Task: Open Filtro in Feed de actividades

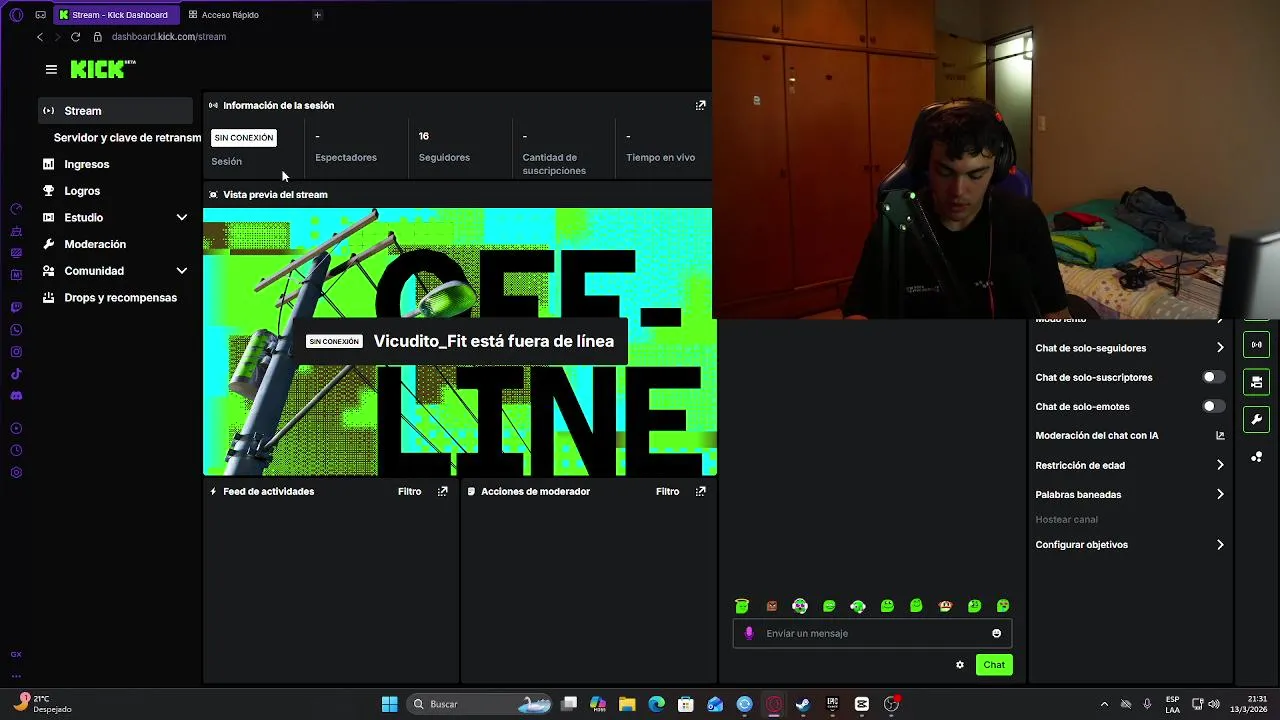Action: 409,491
